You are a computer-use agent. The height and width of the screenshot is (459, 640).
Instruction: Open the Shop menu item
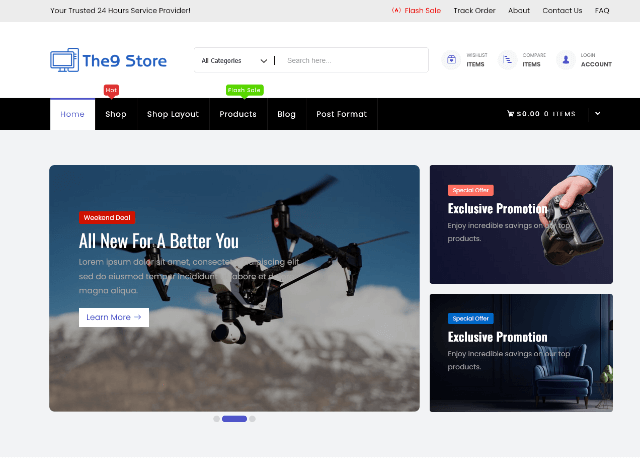coord(116,114)
